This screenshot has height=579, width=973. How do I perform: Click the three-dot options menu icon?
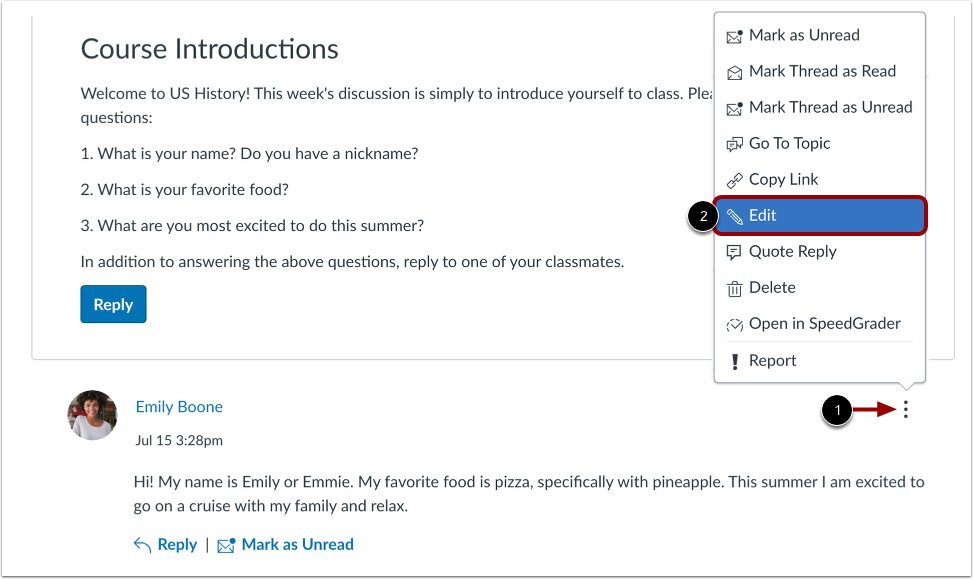905,409
